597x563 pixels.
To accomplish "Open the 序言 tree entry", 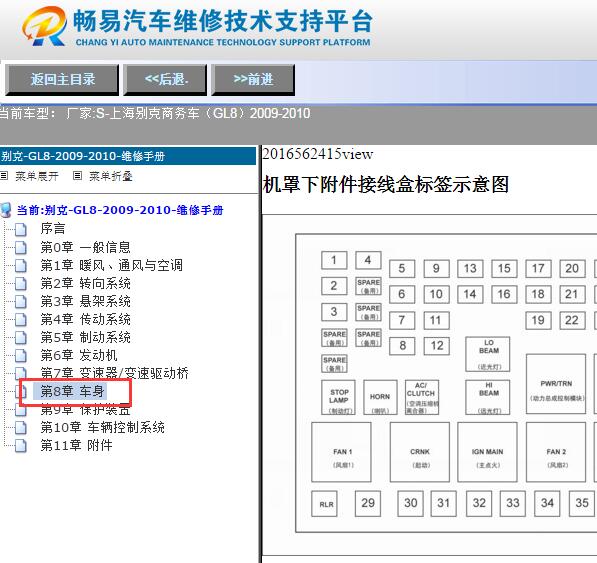I will pyautogui.click(x=53, y=228).
